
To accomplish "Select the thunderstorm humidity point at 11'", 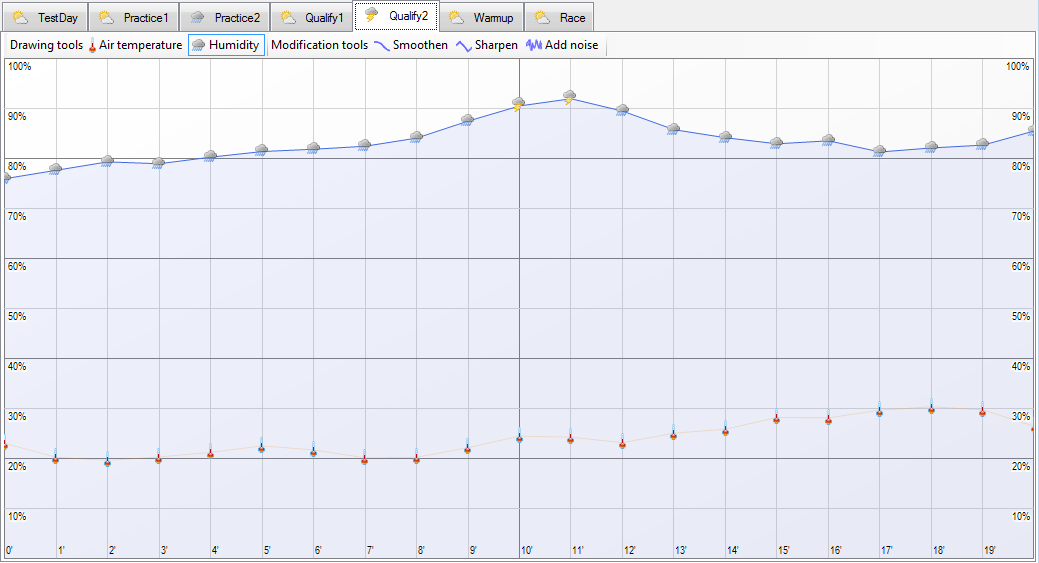I will click(570, 97).
